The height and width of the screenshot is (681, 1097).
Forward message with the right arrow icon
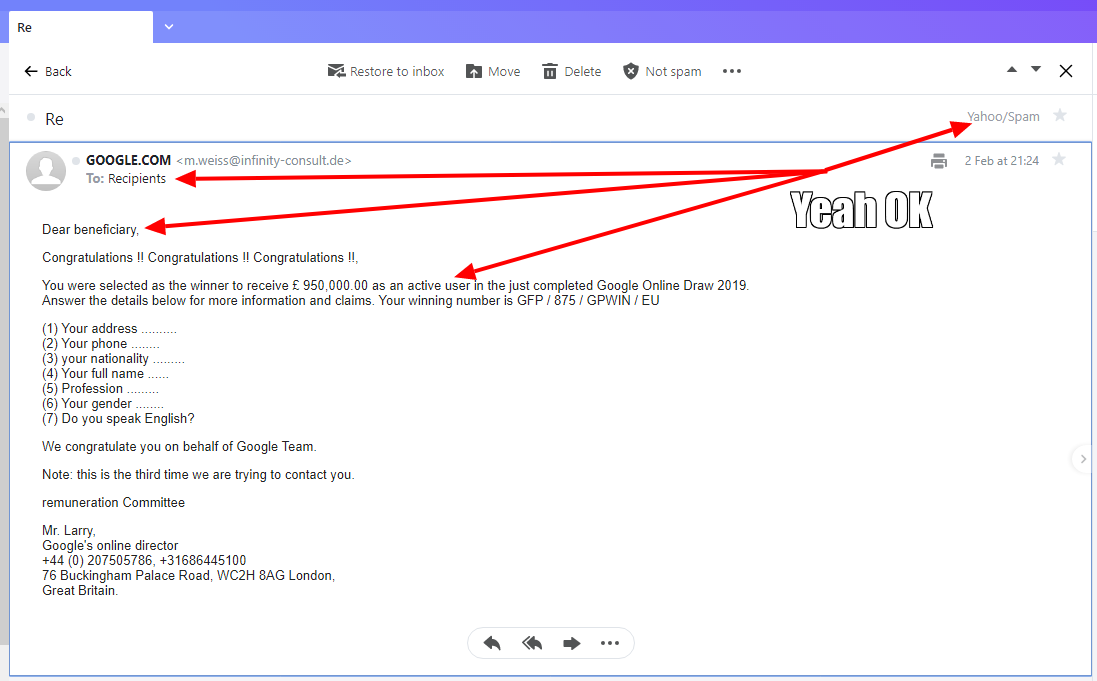point(572,643)
